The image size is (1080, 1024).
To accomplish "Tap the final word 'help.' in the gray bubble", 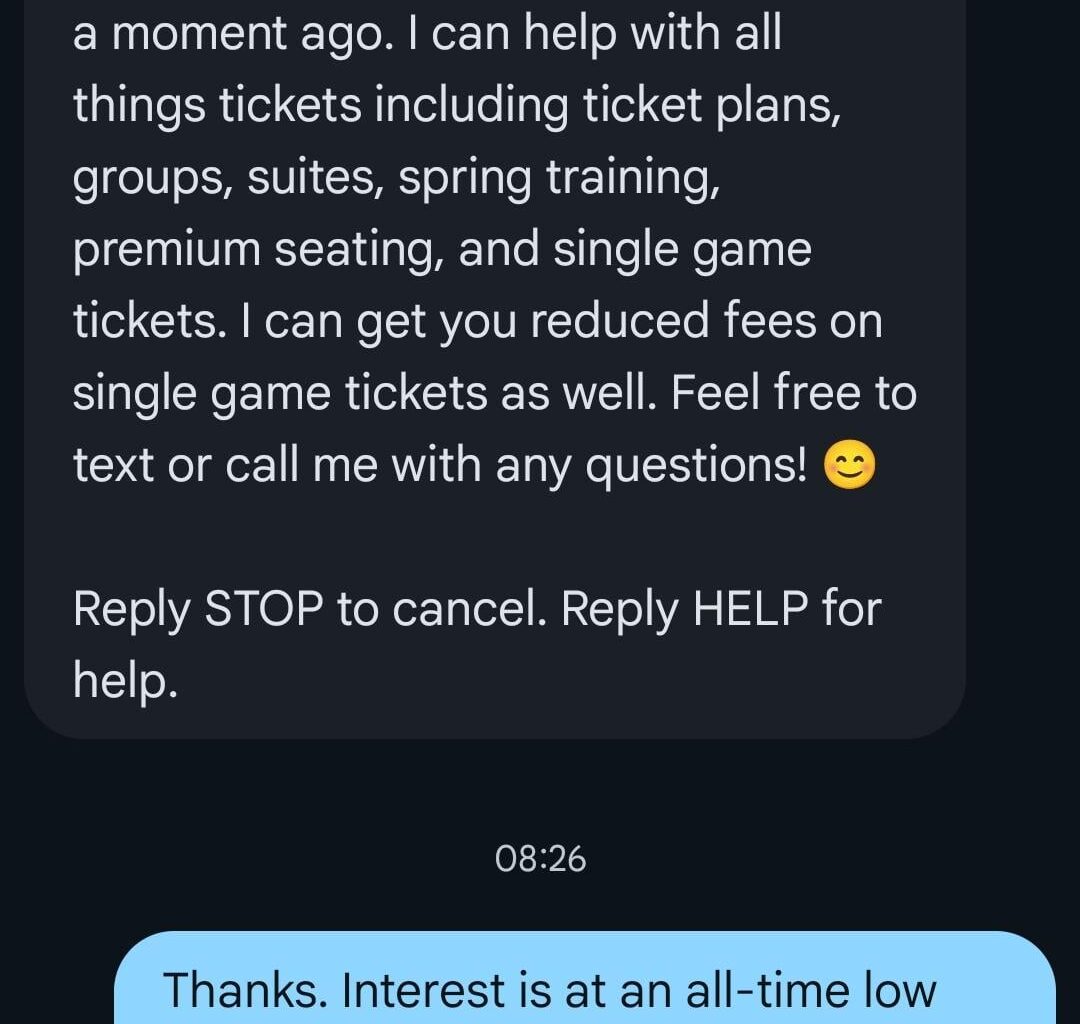I will coord(125,681).
